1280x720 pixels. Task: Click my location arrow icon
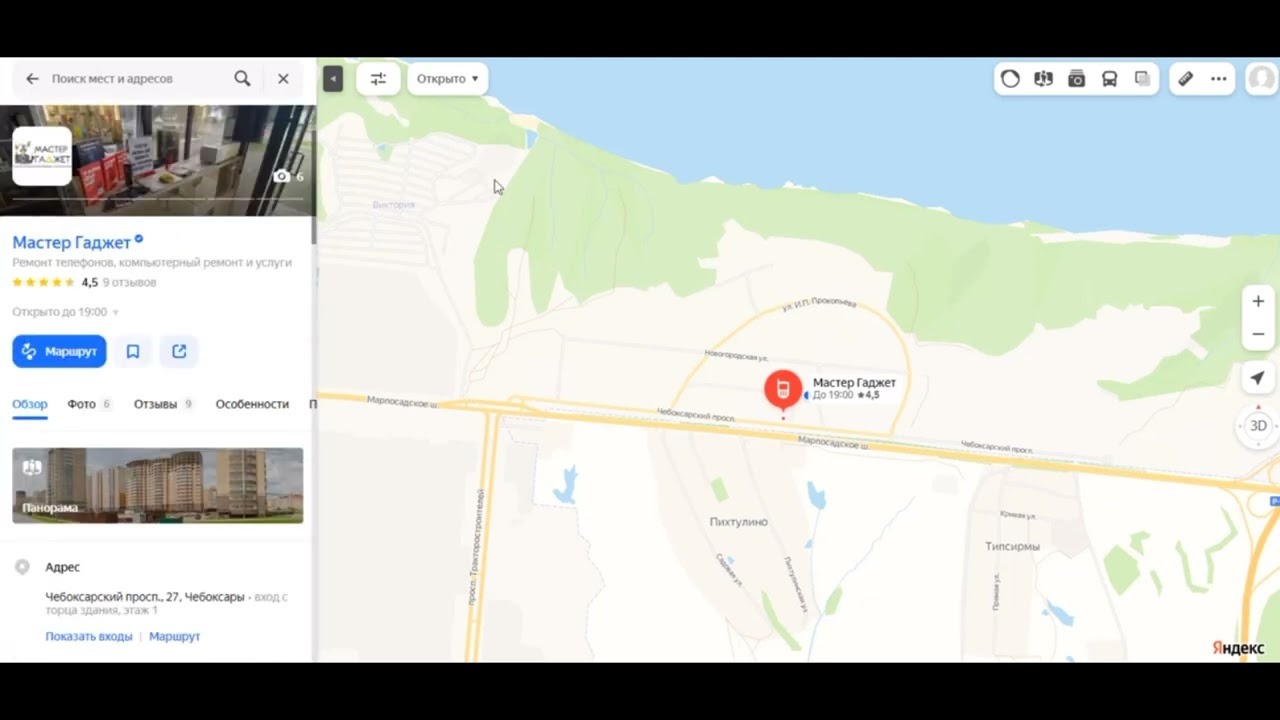tap(1258, 377)
